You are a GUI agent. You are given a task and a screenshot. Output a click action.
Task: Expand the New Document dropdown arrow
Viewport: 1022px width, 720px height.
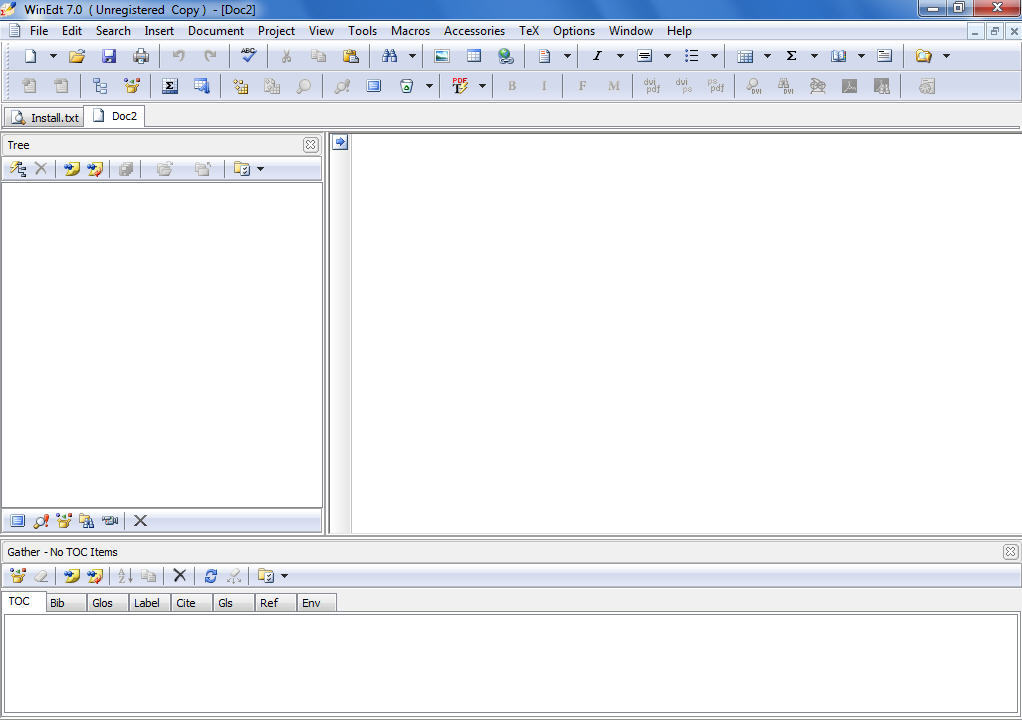point(53,56)
